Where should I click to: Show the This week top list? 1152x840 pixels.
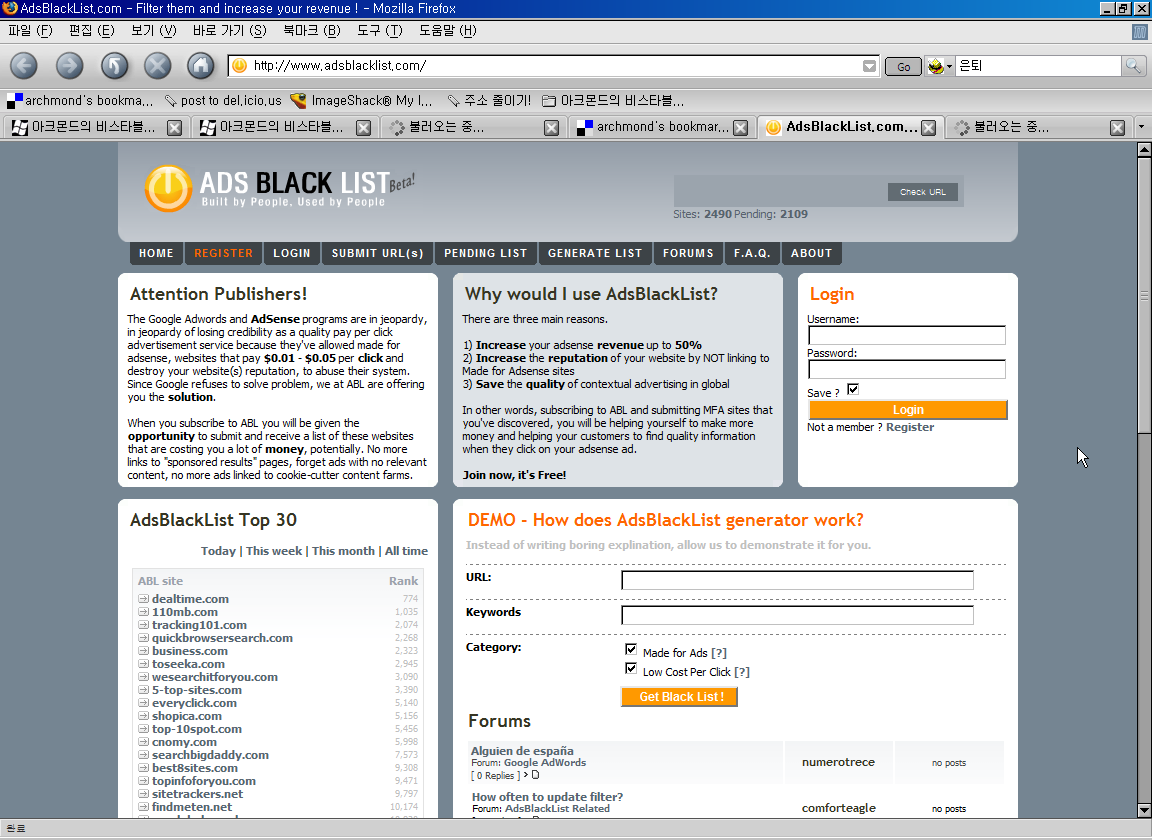pos(274,551)
